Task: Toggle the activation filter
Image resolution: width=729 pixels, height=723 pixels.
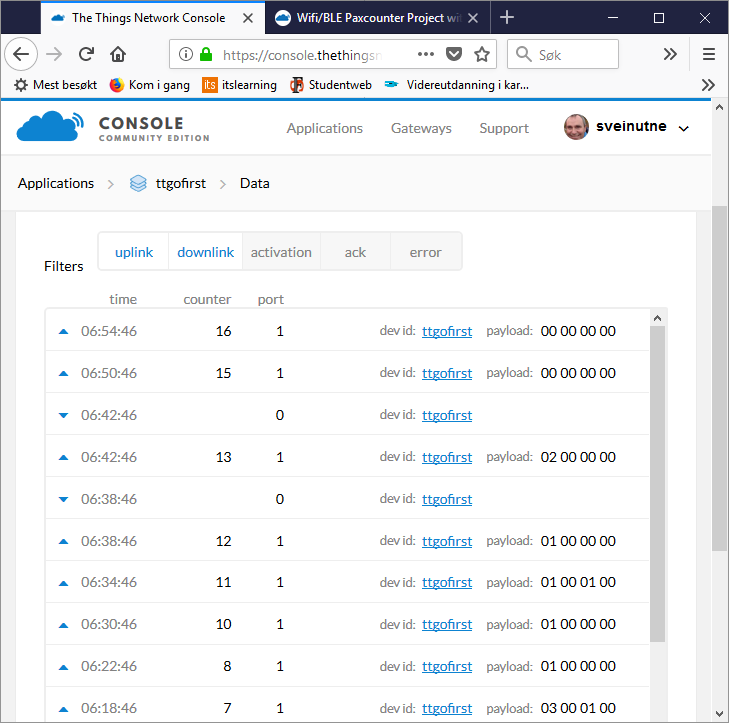Action: click(281, 252)
